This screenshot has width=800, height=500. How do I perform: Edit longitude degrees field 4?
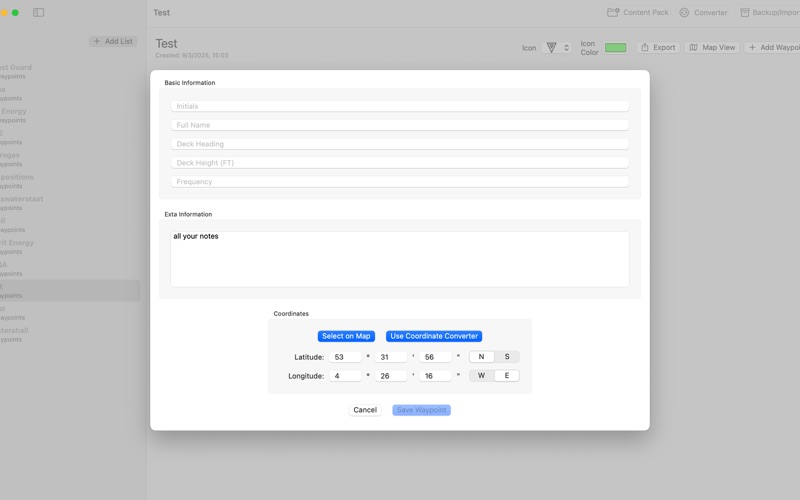click(x=345, y=376)
